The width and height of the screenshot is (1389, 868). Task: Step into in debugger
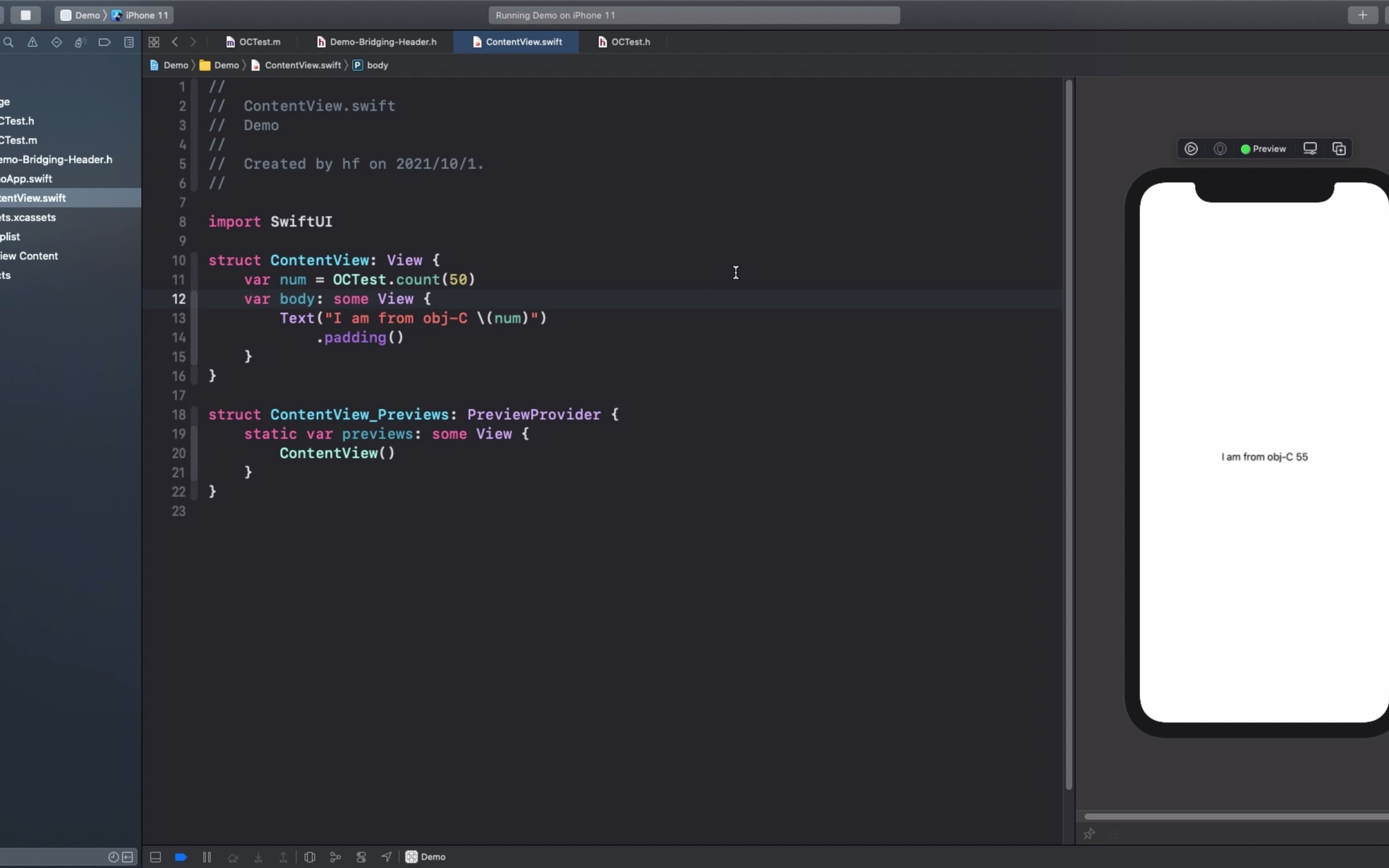point(258,857)
